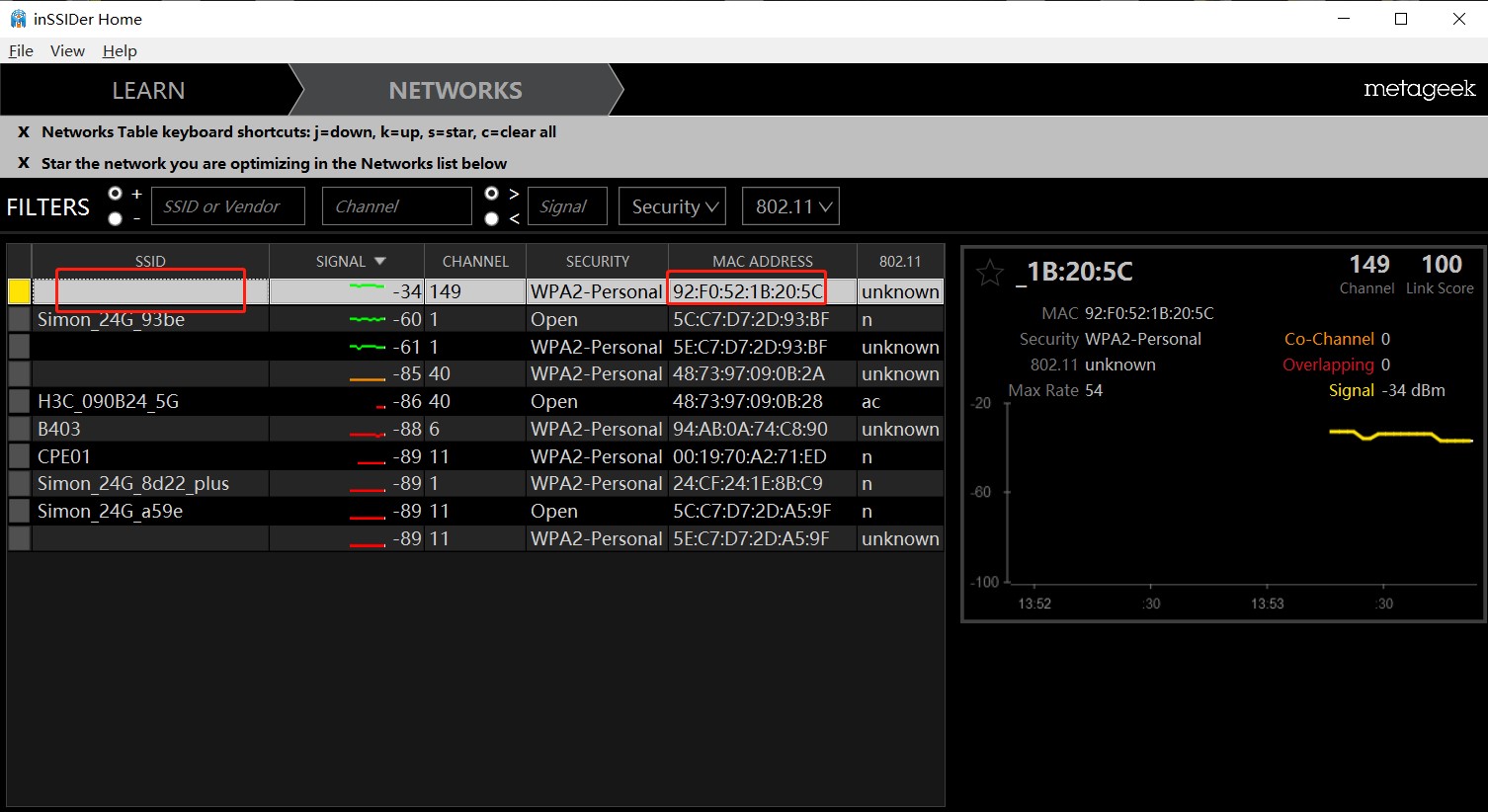Star the H3C_090B24_5G network
The height and width of the screenshot is (812, 1488).
(x=19, y=401)
